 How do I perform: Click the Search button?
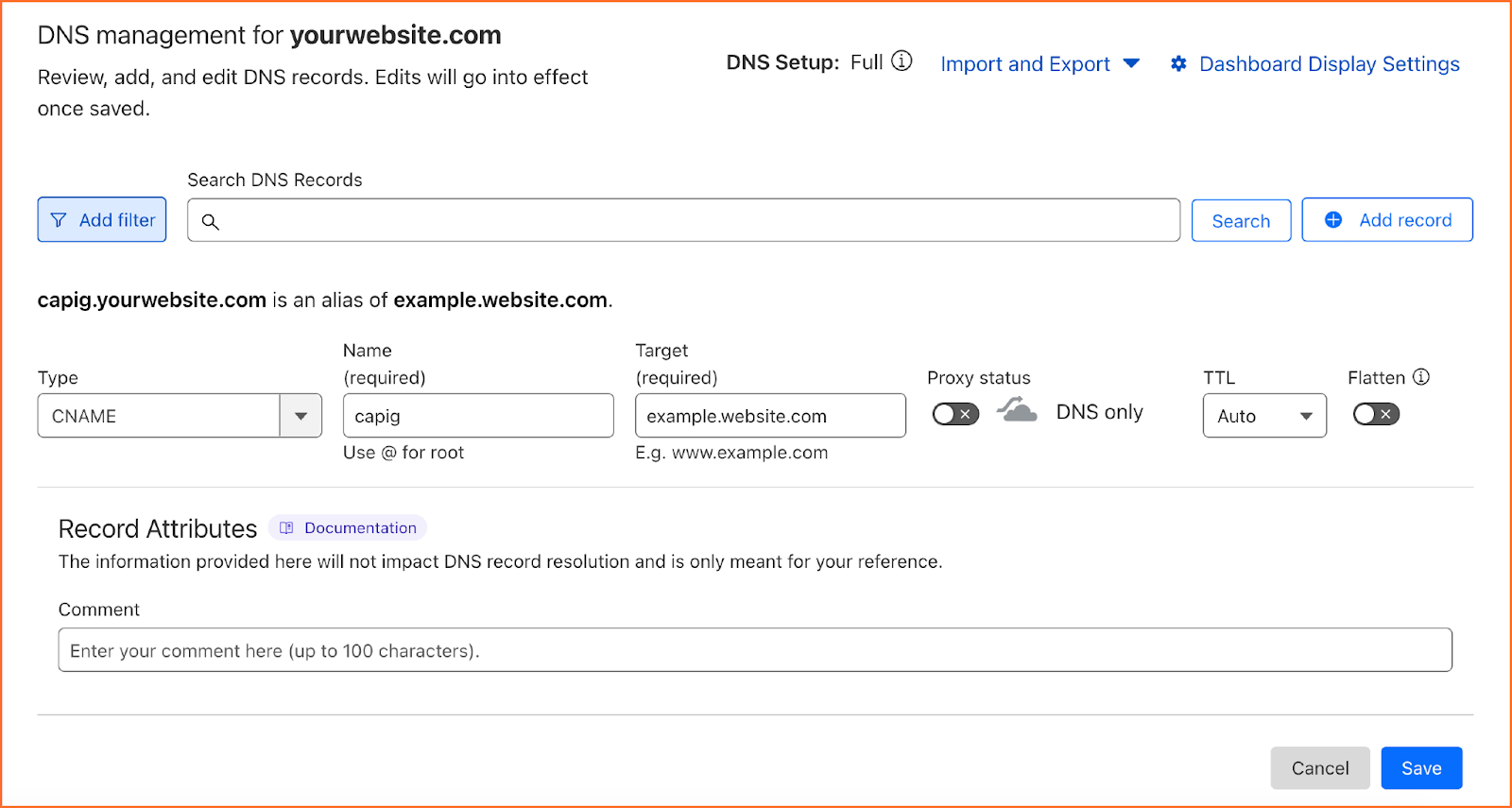(x=1241, y=220)
